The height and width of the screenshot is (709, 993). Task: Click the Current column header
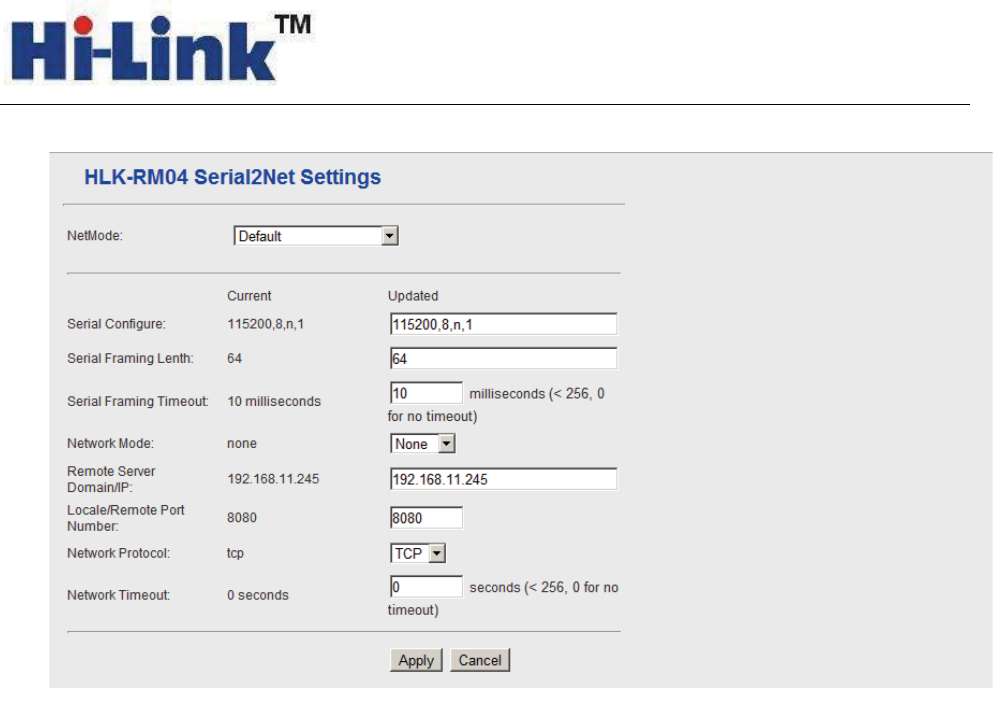click(249, 296)
